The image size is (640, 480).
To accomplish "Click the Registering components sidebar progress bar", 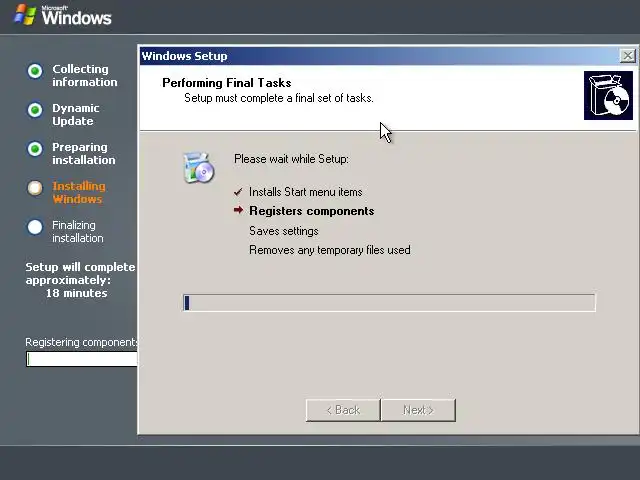I will (82, 359).
